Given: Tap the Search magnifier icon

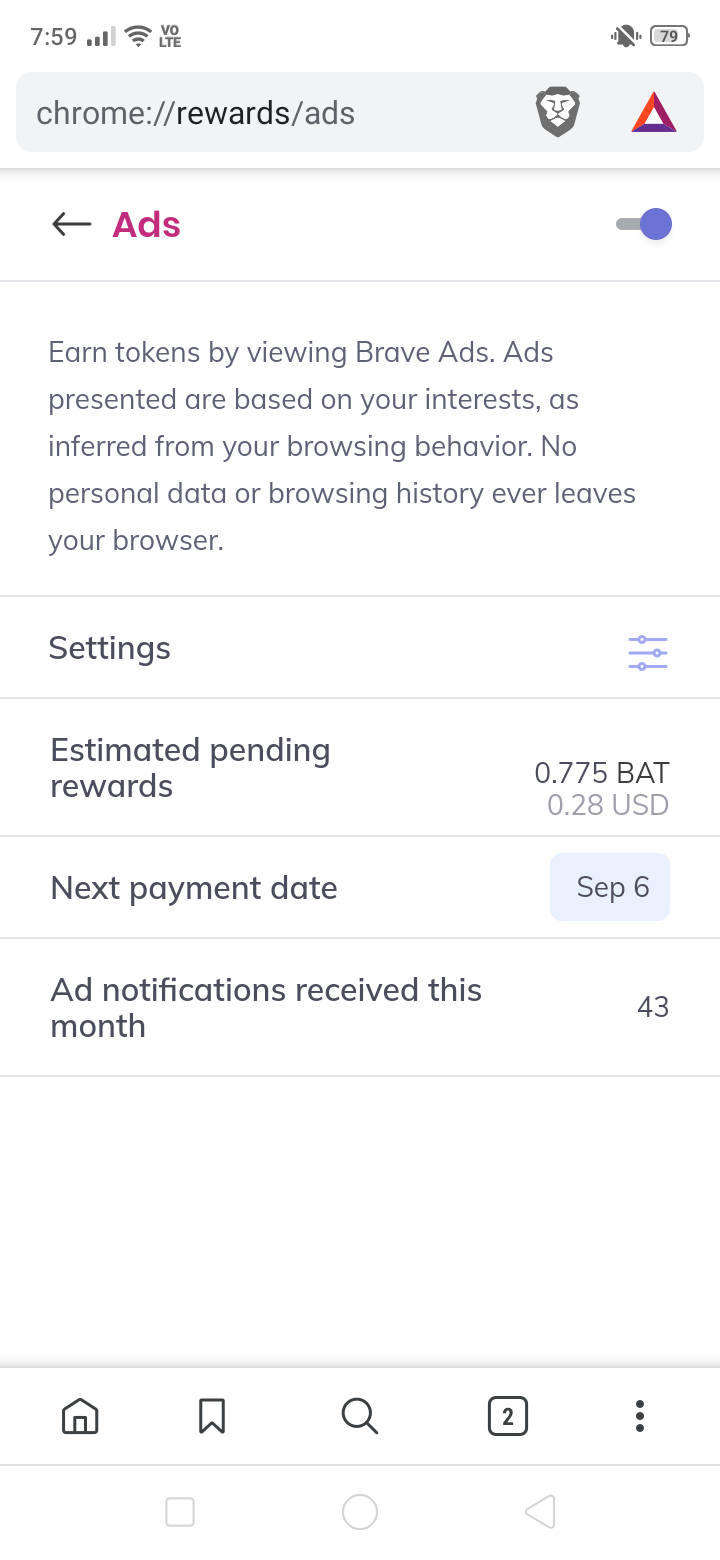Looking at the screenshot, I should tap(359, 1416).
